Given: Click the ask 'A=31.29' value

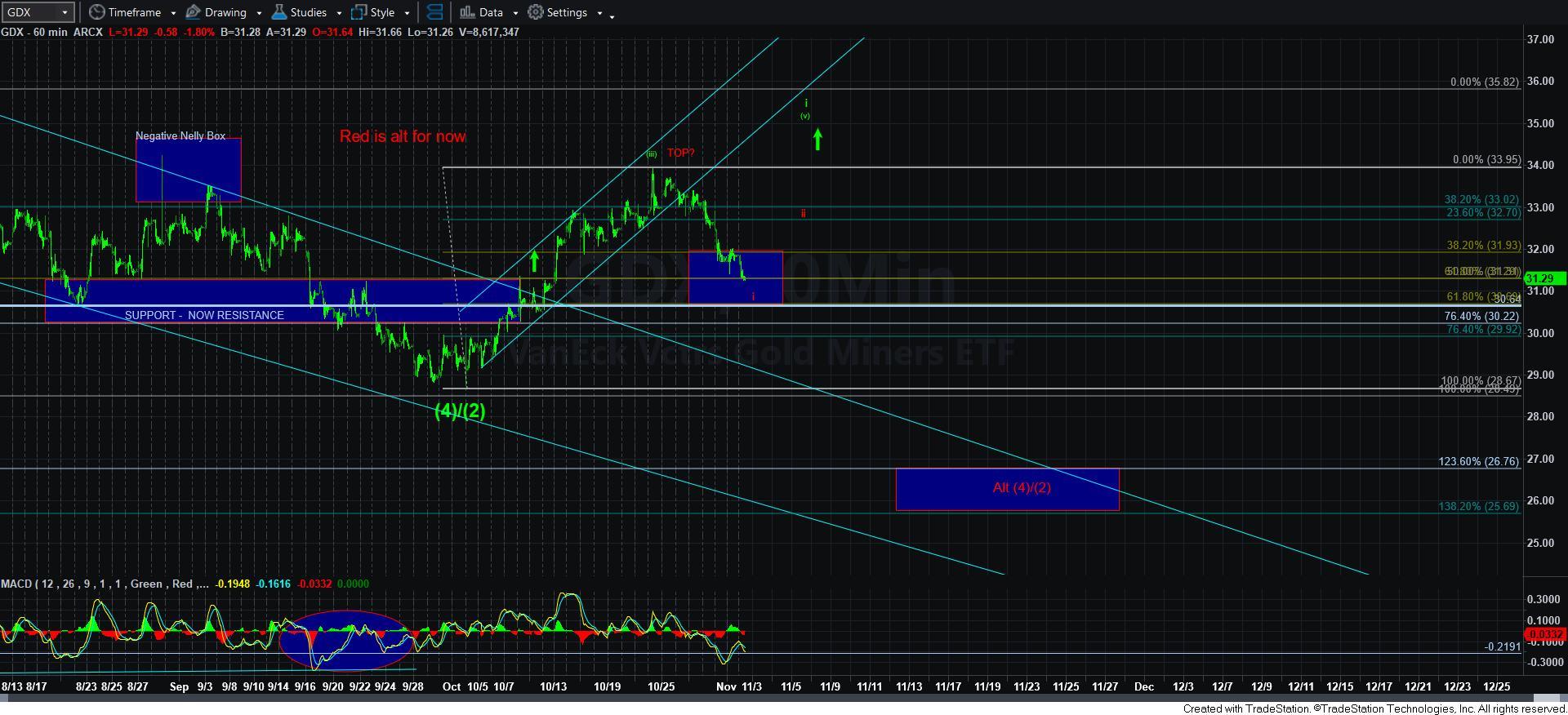Looking at the screenshot, I should pos(286,32).
